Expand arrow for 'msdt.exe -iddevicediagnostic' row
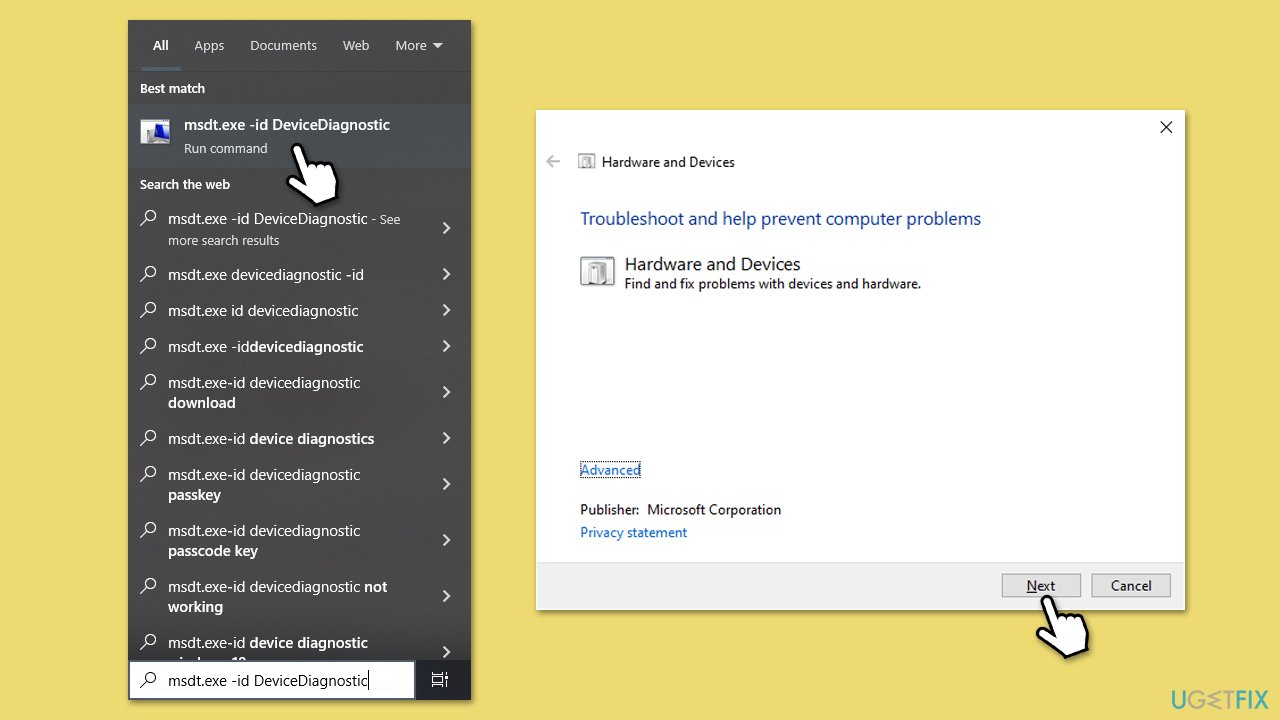The width and height of the screenshot is (1280, 720). pos(447,347)
